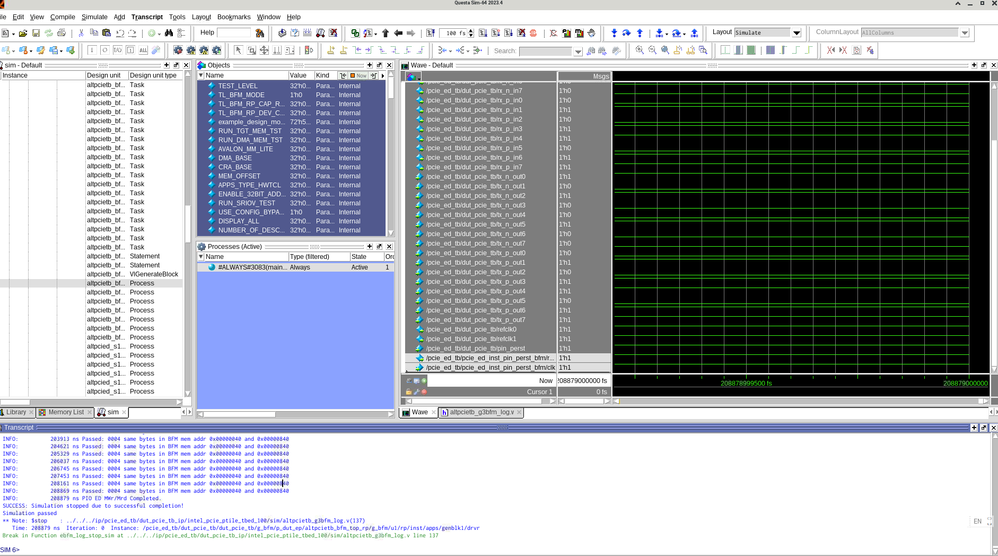This screenshot has width=998, height=556.
Task: Click the wave zoom in magnifier icon
Action: point(640,50)
